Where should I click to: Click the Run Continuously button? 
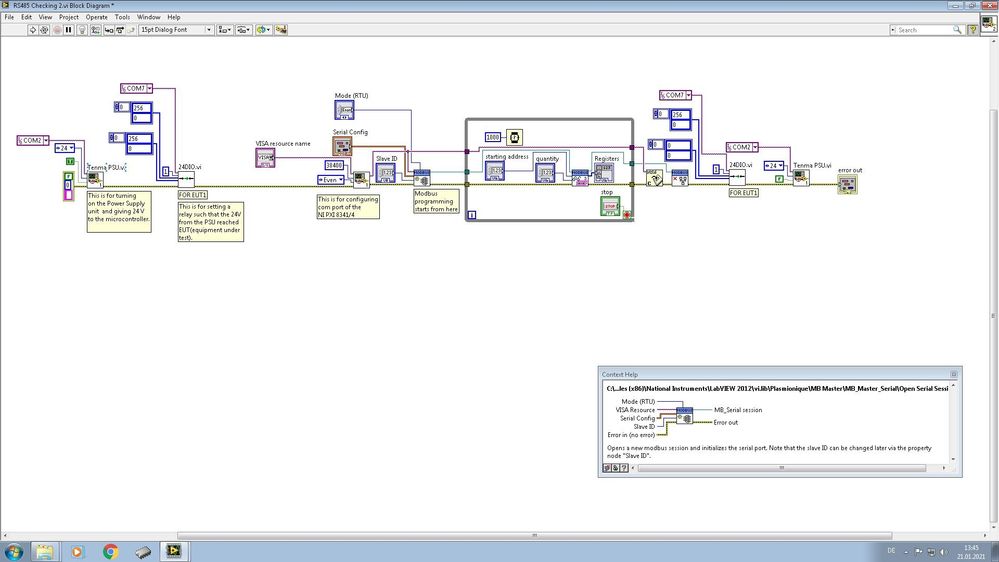click(44, 30)
